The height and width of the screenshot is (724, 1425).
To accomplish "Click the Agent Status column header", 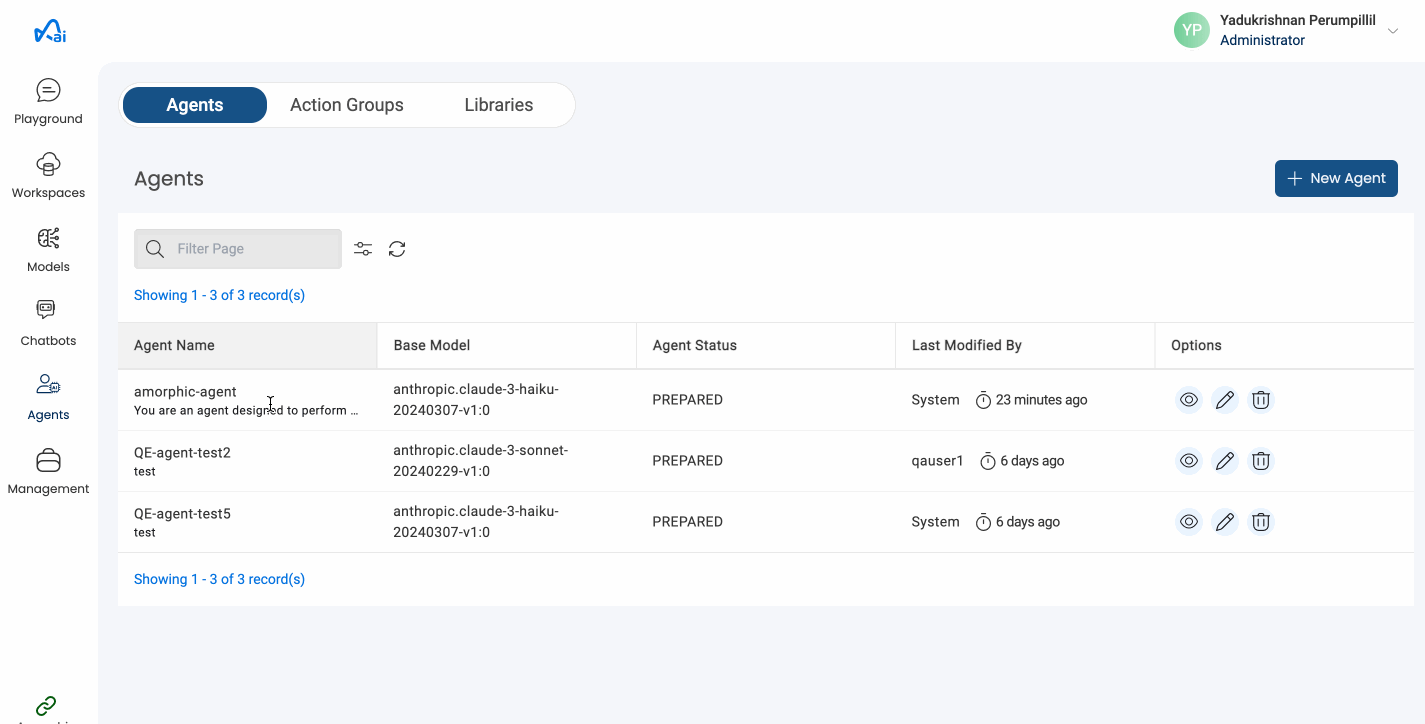I will (x=766, y=345).
